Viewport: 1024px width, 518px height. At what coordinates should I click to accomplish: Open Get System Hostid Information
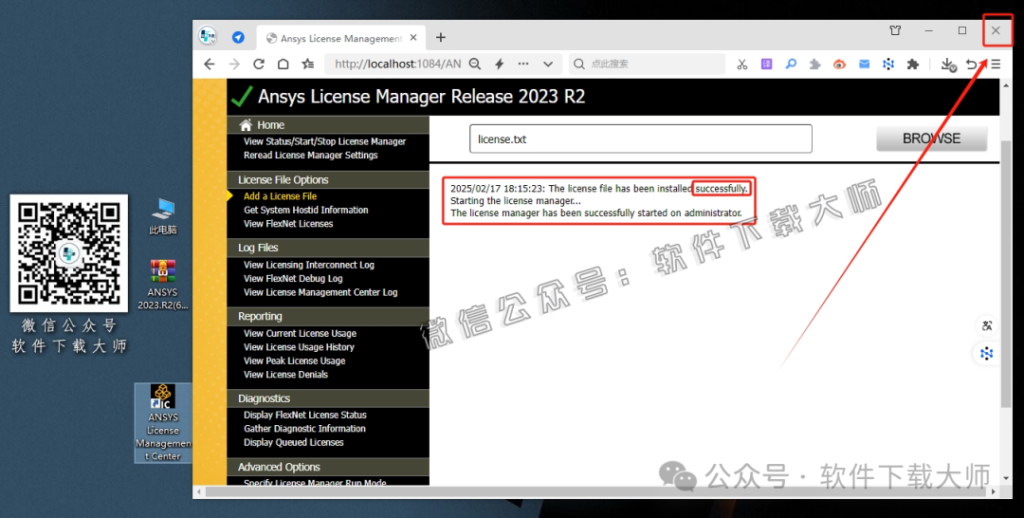[x=306, y=210]
